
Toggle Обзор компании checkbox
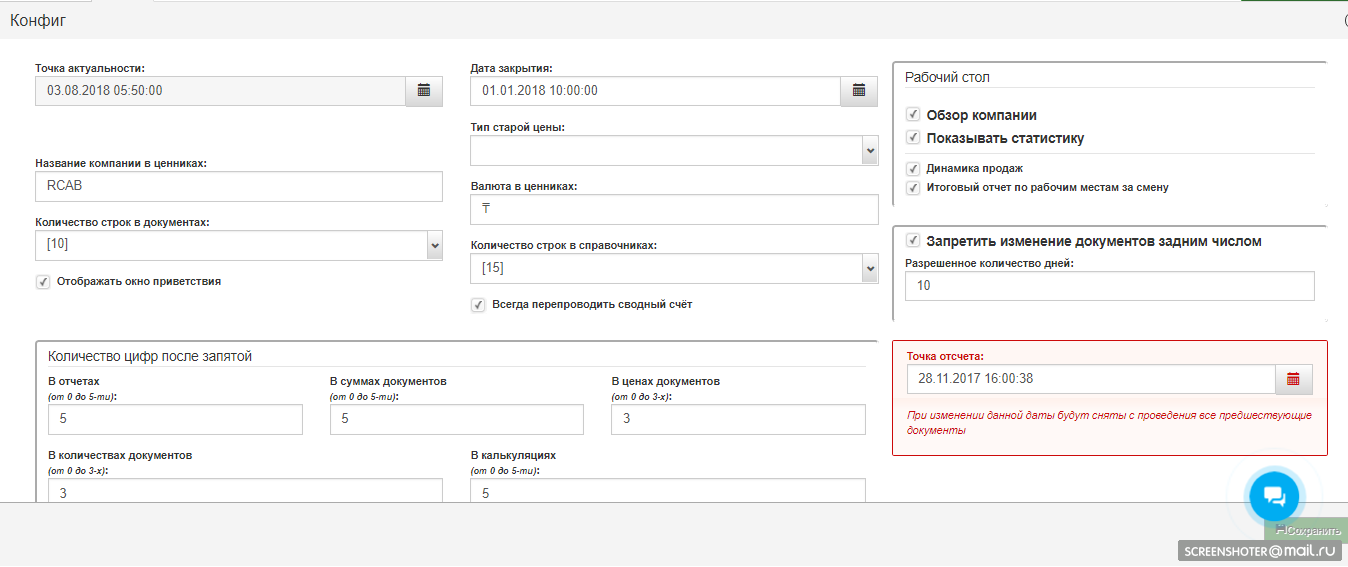click(x=913, y=115)
